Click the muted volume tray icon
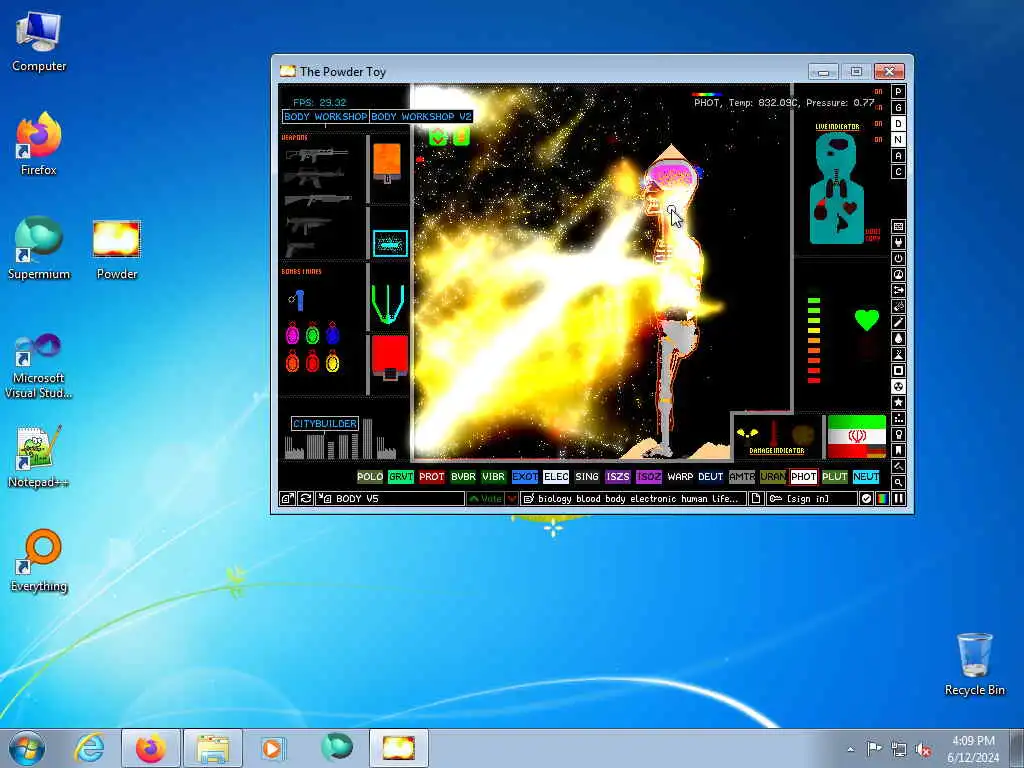 tap(923, 749)
